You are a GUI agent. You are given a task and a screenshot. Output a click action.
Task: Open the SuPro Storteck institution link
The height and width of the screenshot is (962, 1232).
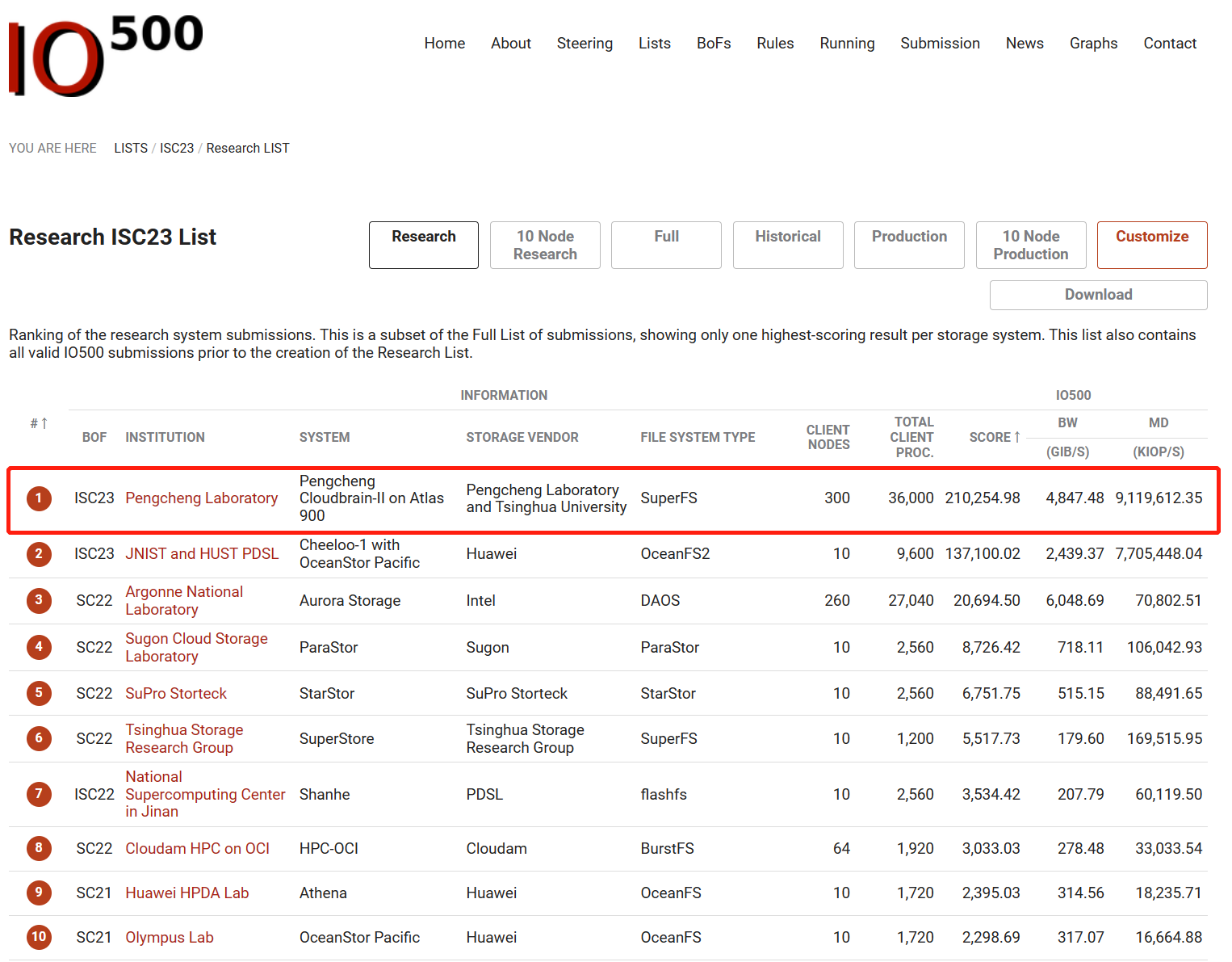176,694
